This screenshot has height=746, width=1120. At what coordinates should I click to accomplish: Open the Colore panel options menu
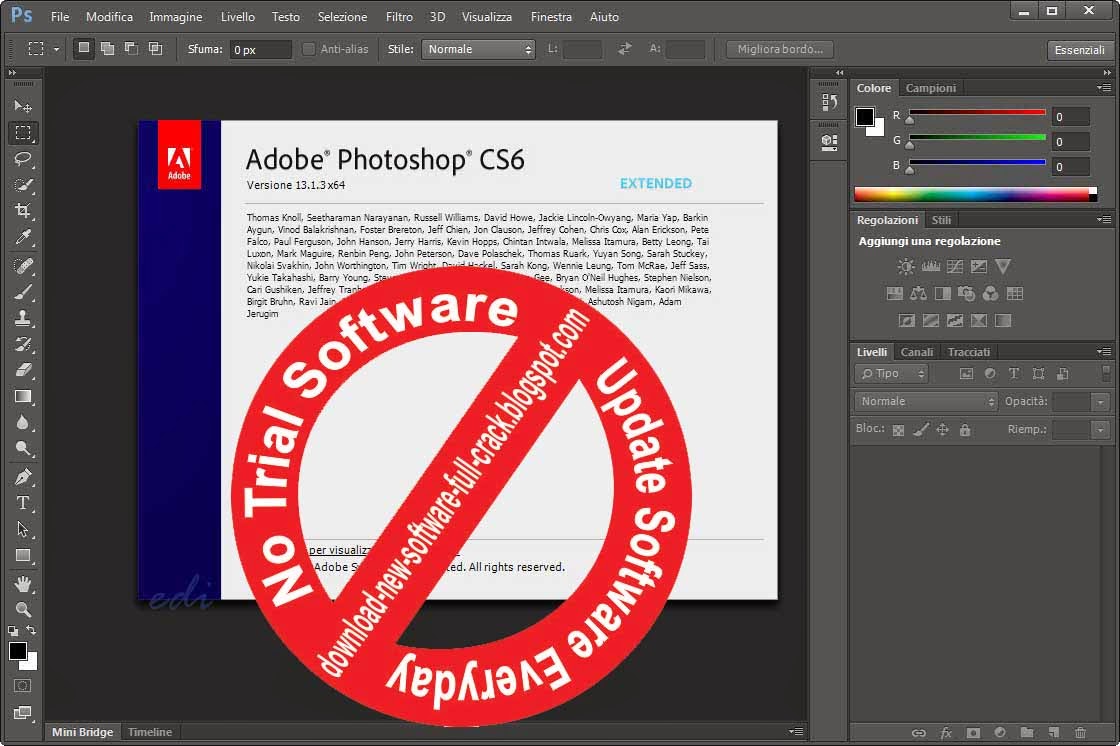1104,88
